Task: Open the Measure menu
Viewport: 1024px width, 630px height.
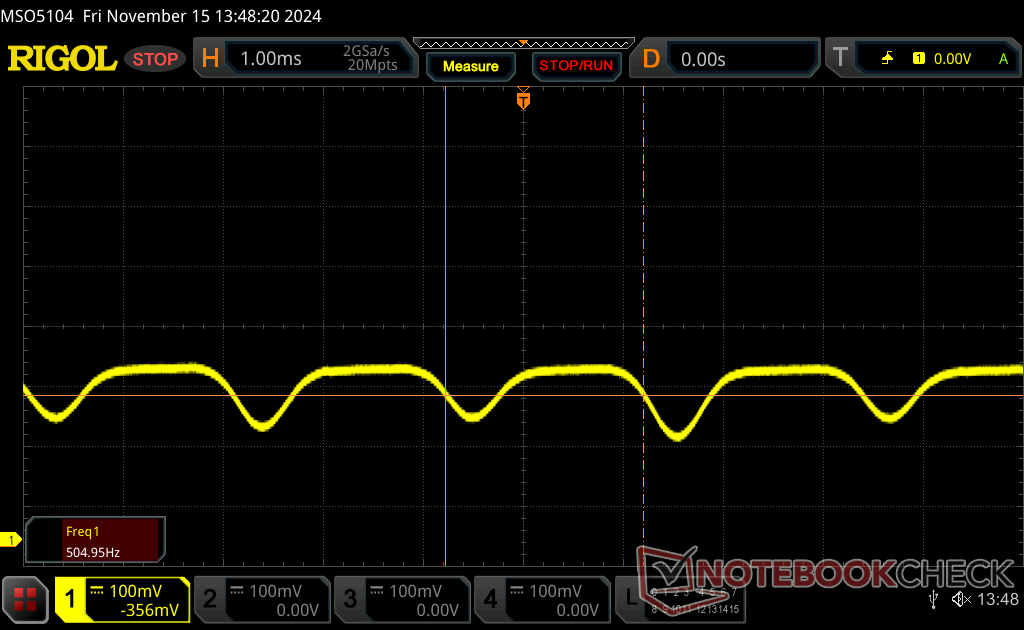Action: click(470, 66)
